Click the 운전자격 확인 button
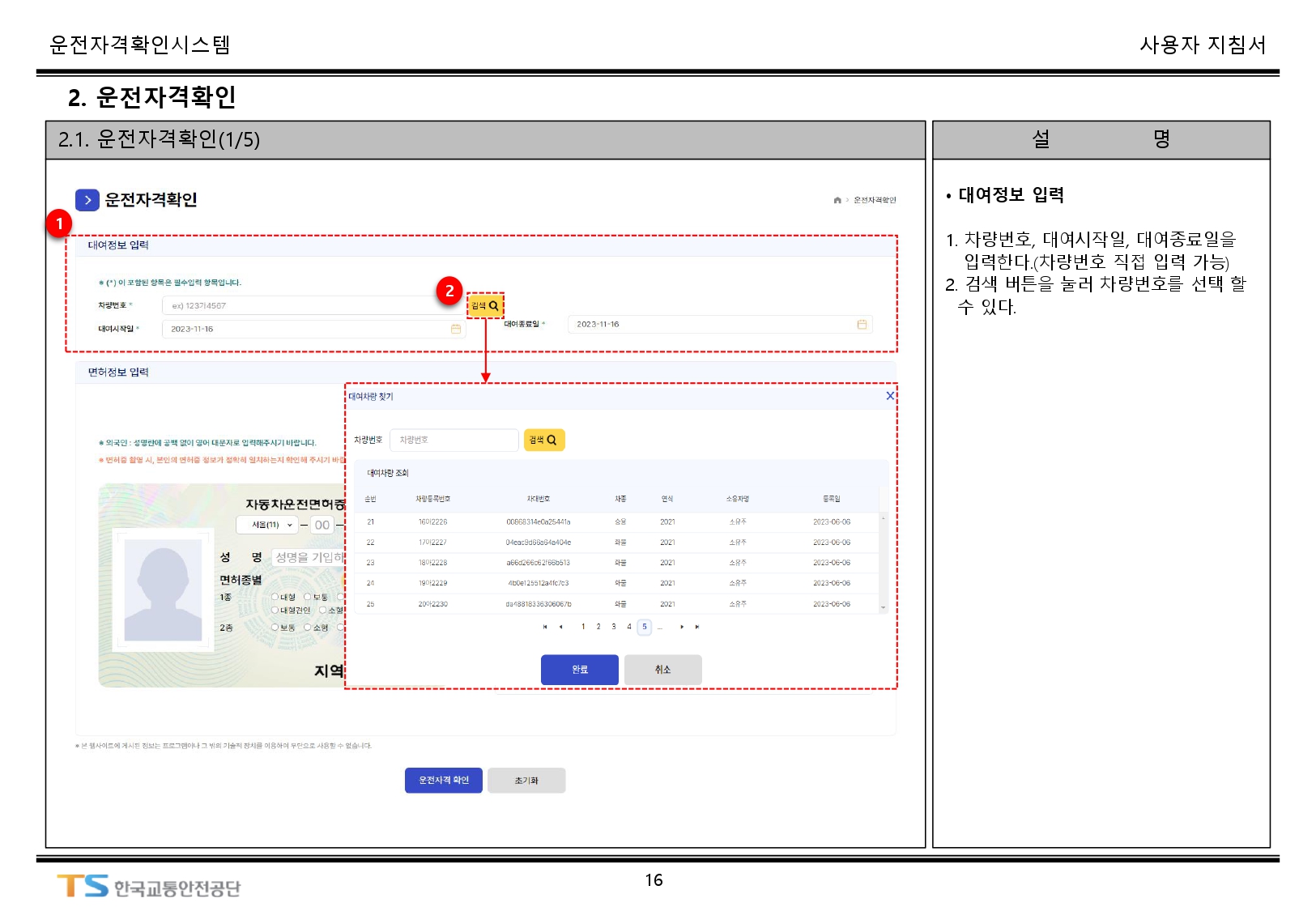The height and width of the screenshot is (911, 1316). click(443, 780)
